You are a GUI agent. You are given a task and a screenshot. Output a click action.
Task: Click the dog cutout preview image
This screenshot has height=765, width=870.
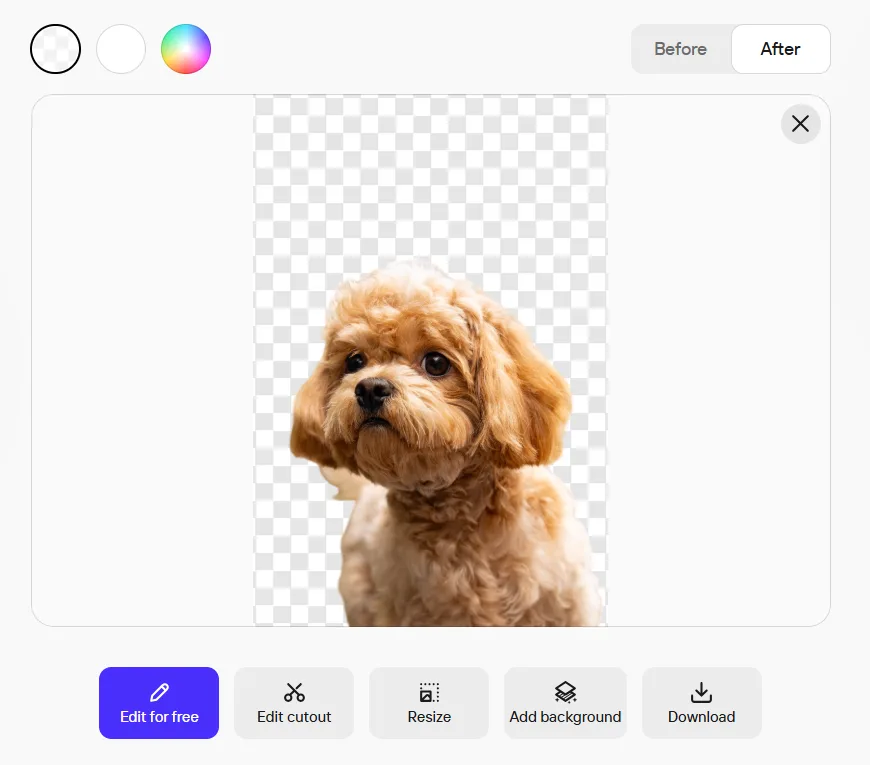point(431,361)
